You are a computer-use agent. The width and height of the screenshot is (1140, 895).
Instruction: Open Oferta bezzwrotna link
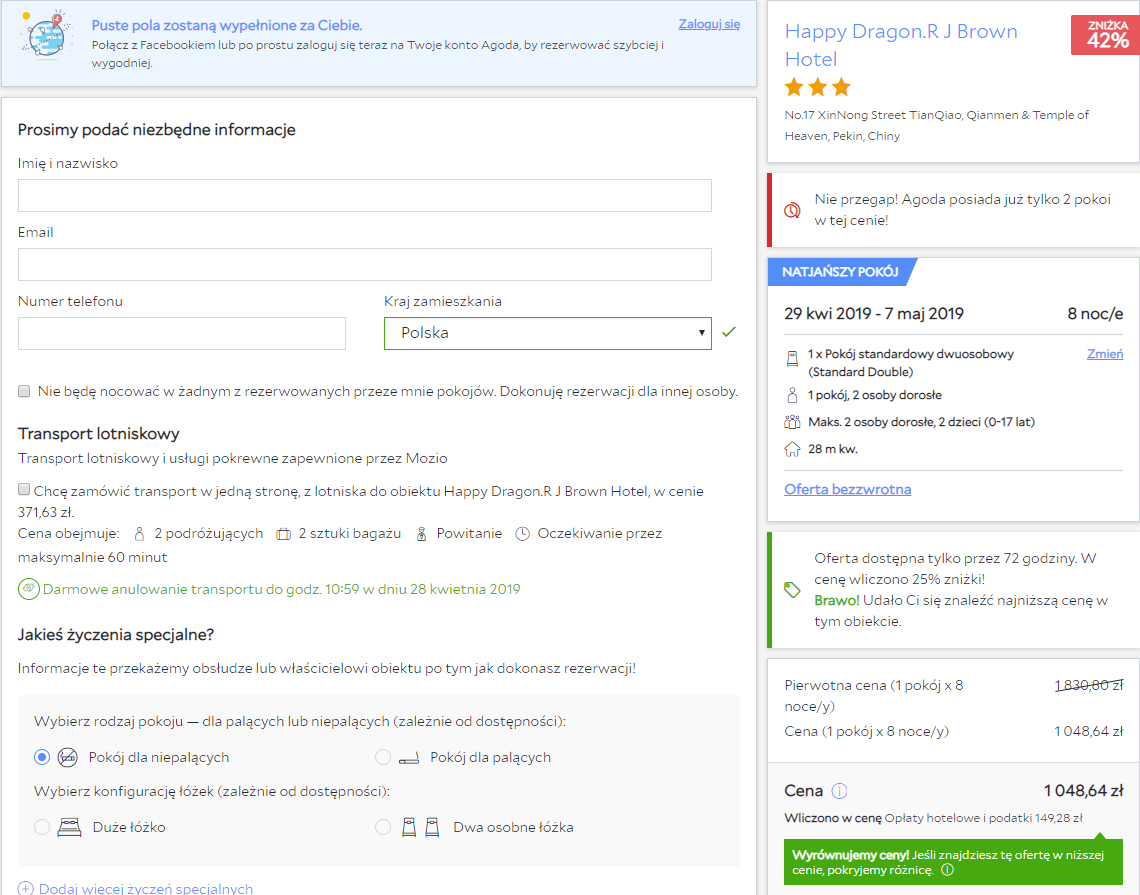847,489
